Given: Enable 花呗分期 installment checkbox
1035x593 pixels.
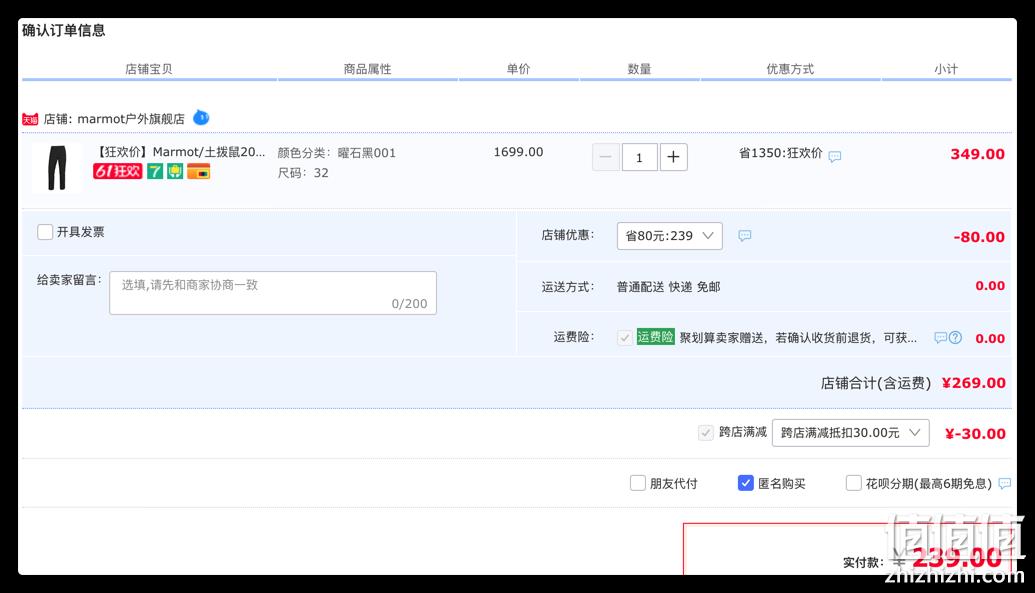Looking at the screenshot, I should click(853, 483).
